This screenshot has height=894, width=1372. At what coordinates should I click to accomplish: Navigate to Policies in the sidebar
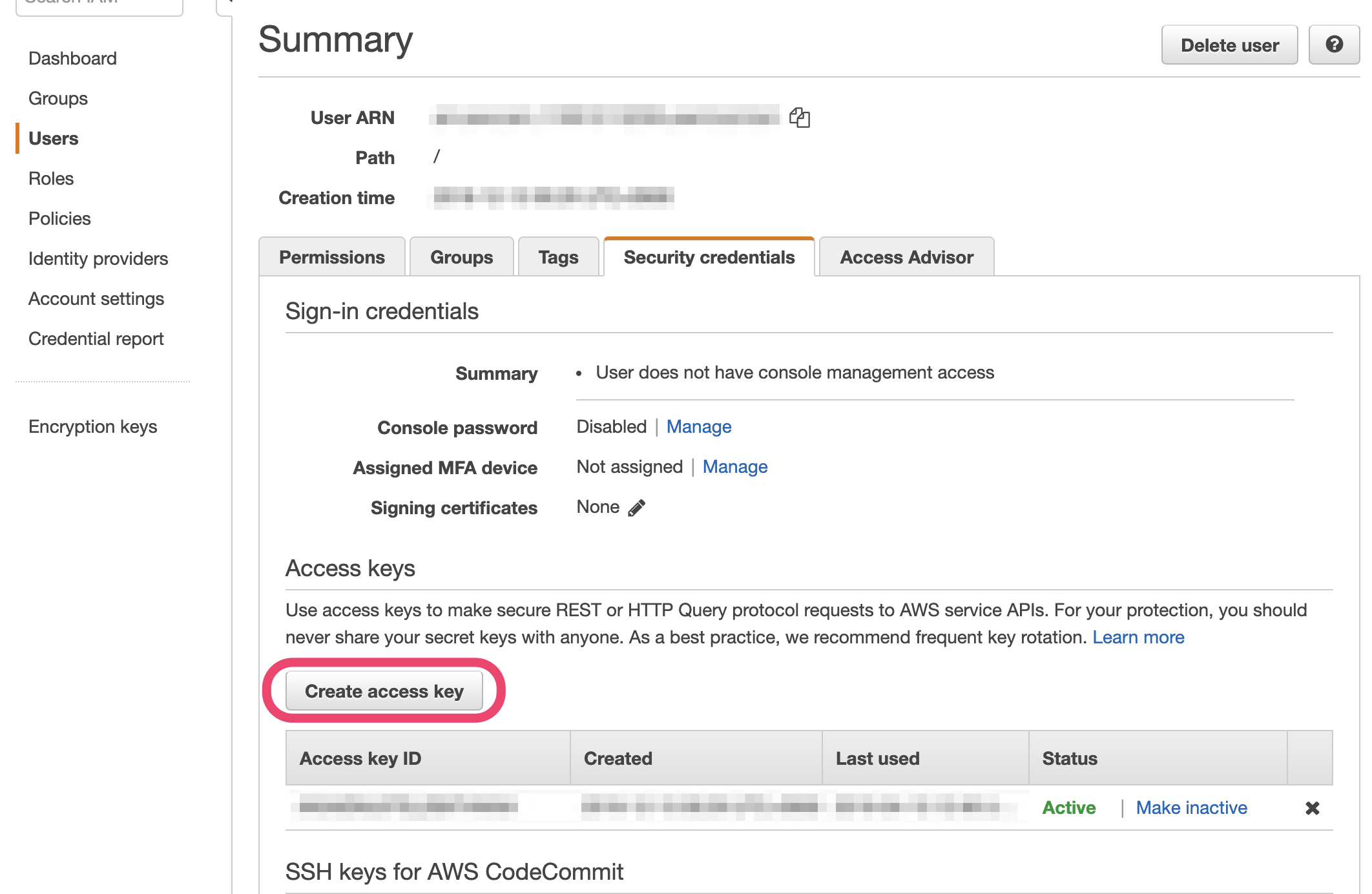coord(59,219)
